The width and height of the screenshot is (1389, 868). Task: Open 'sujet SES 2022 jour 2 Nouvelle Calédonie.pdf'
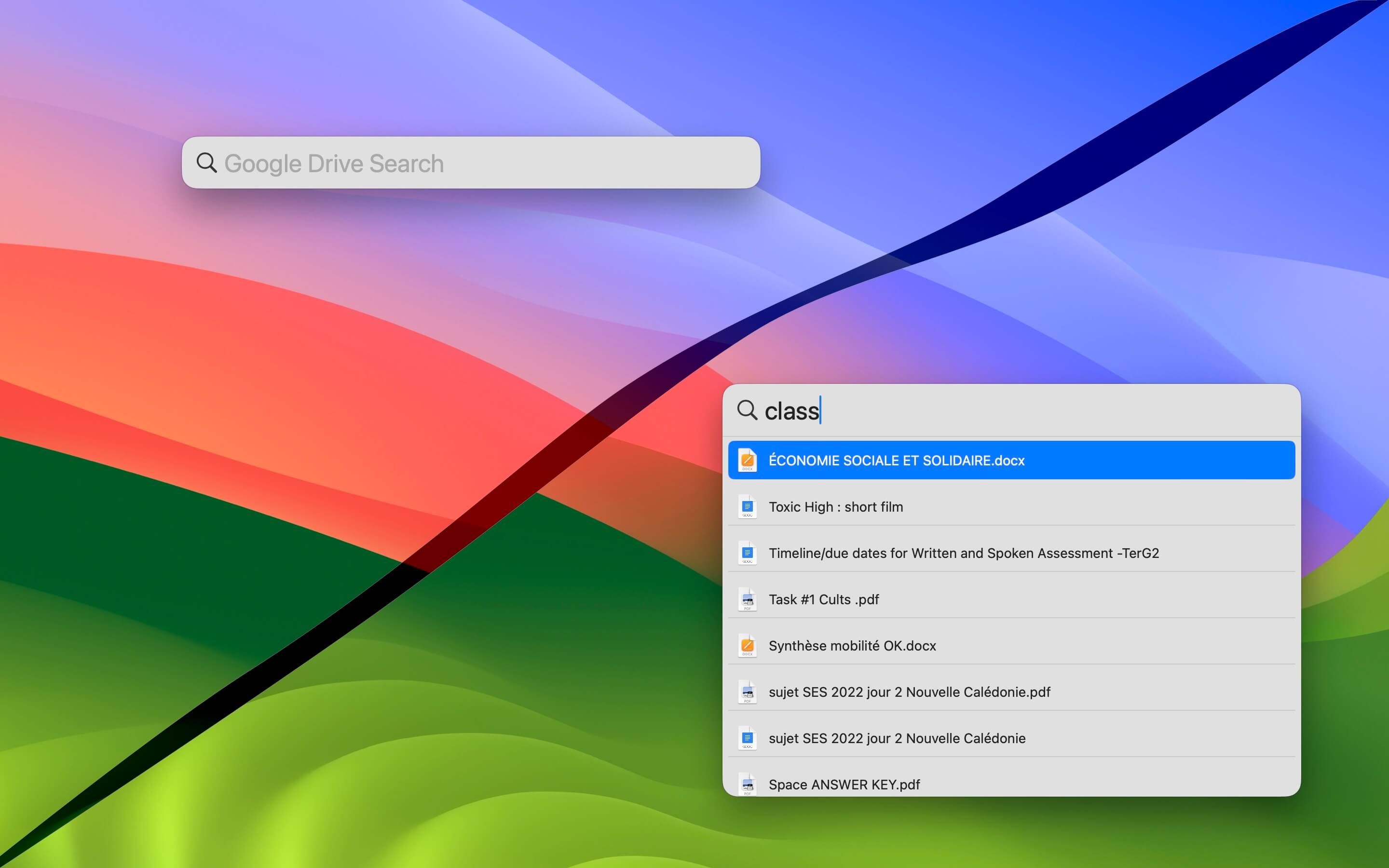tap(1011, 692)
